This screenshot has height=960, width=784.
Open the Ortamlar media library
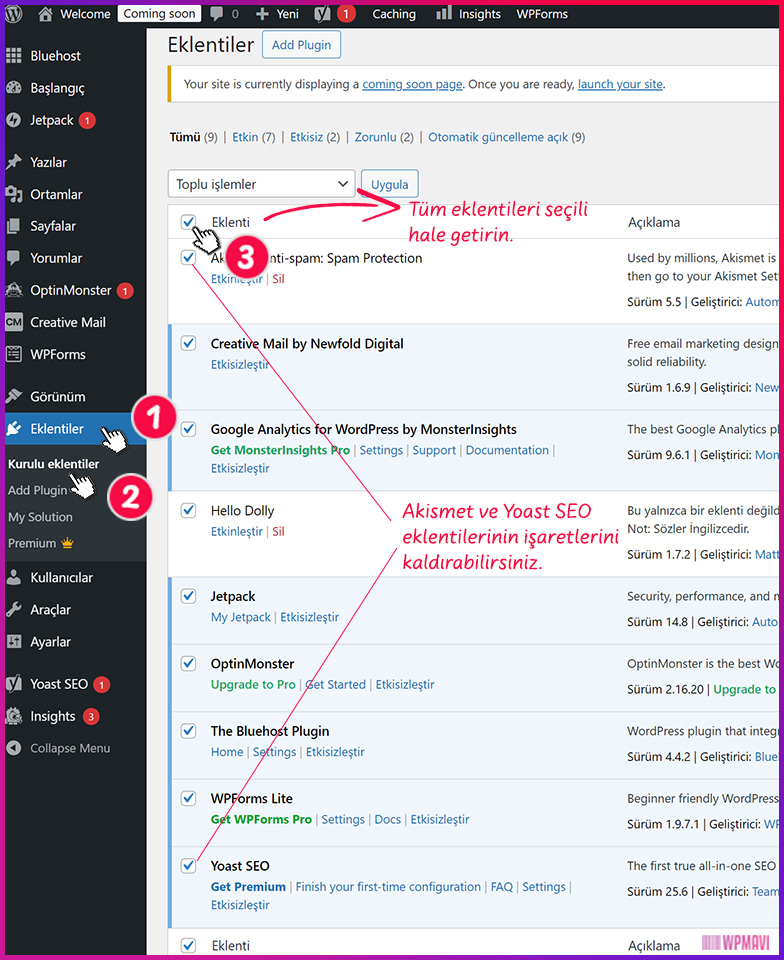[55, 194]
